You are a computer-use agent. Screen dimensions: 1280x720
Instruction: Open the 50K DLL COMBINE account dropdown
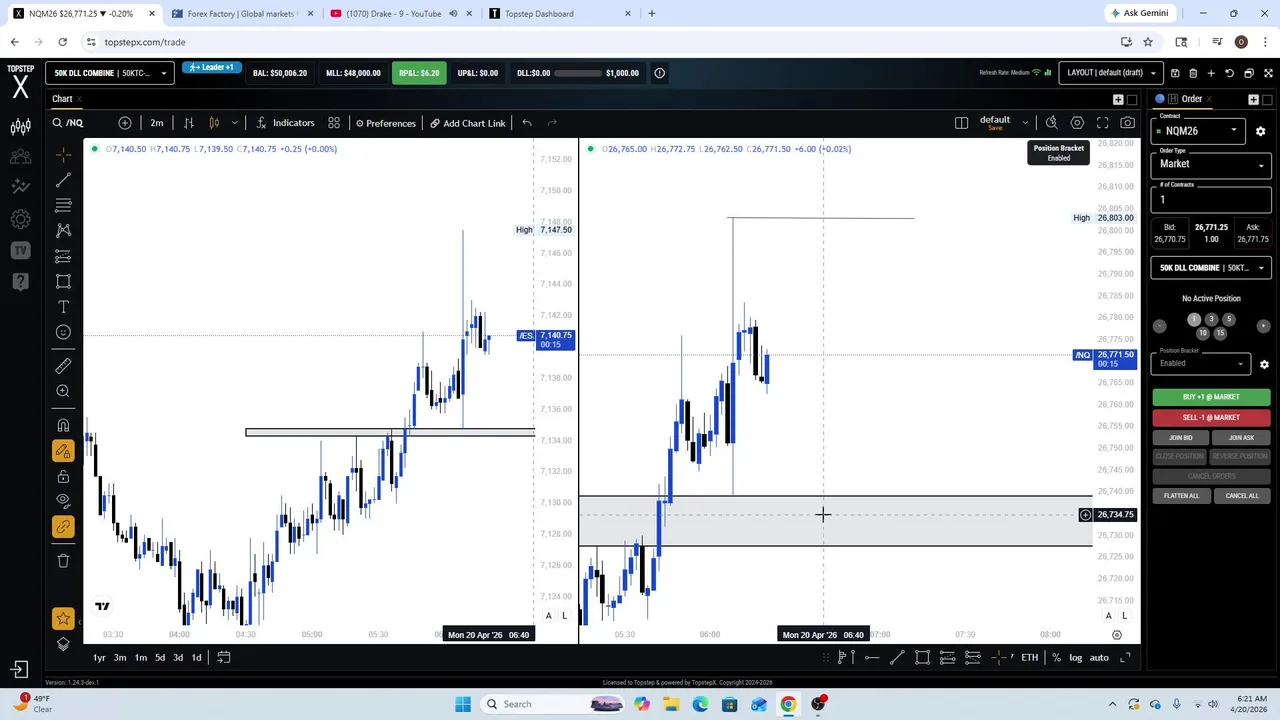click(110, 73)
